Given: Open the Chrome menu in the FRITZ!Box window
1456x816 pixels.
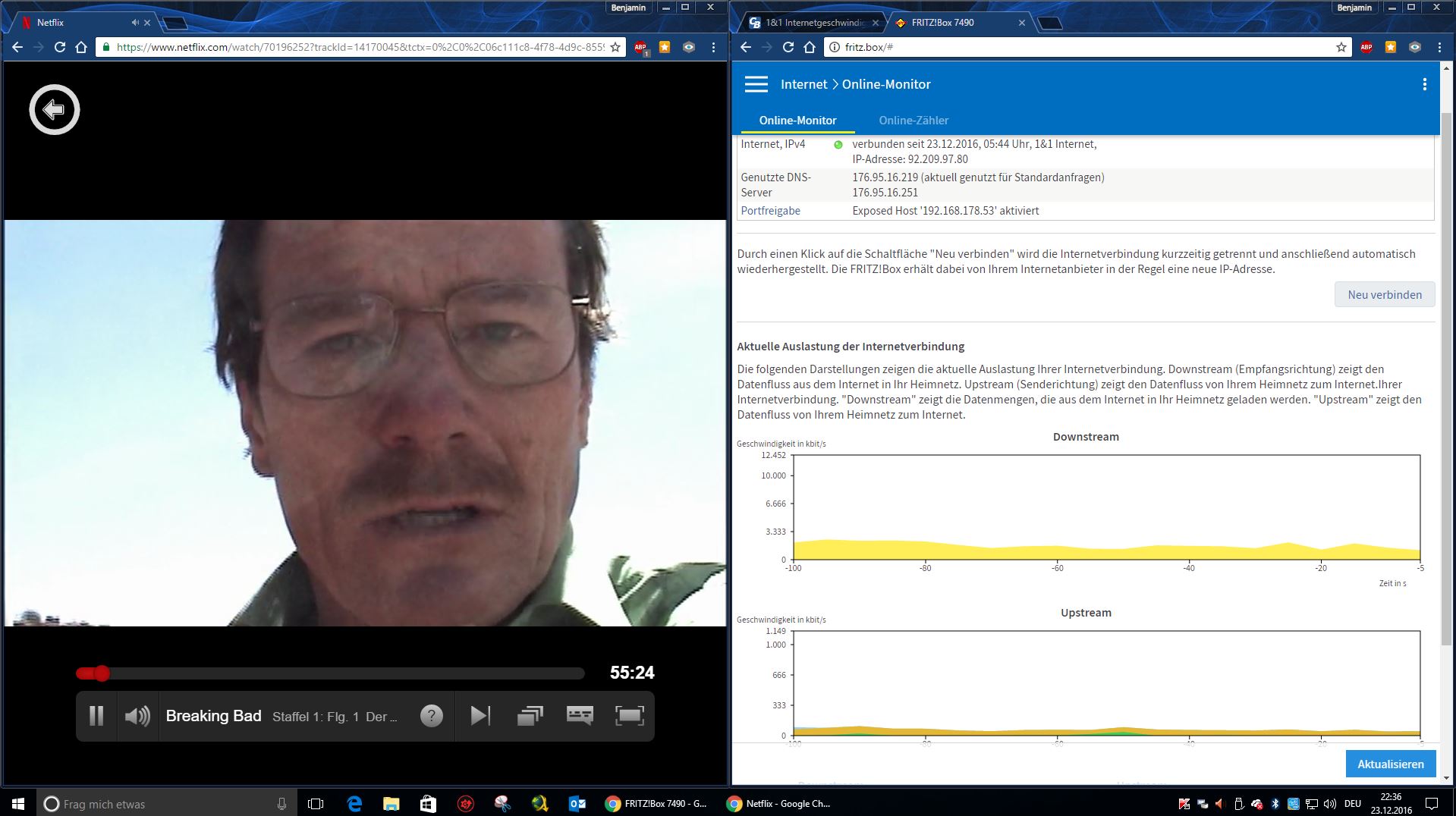Looking at the screenshot, I should 1439,47.
